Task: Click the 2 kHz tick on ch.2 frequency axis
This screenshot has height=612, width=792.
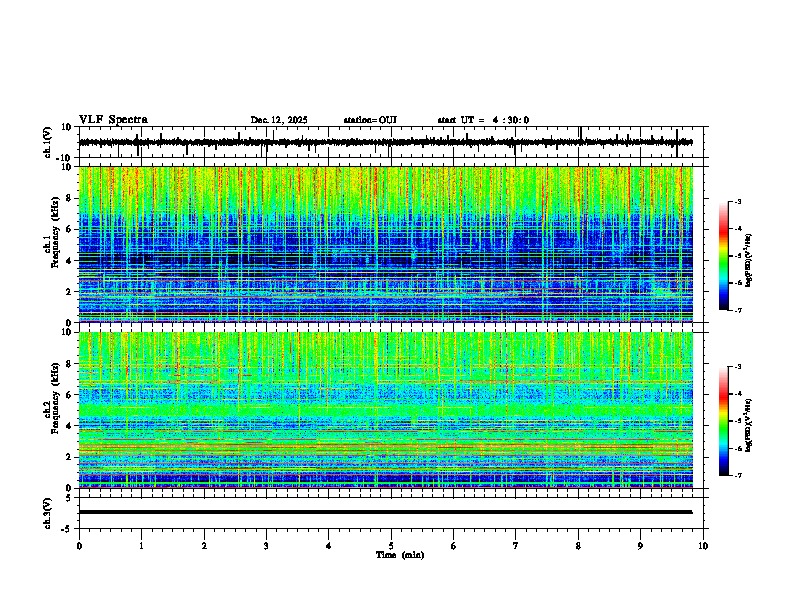Action: click(70, 457)
